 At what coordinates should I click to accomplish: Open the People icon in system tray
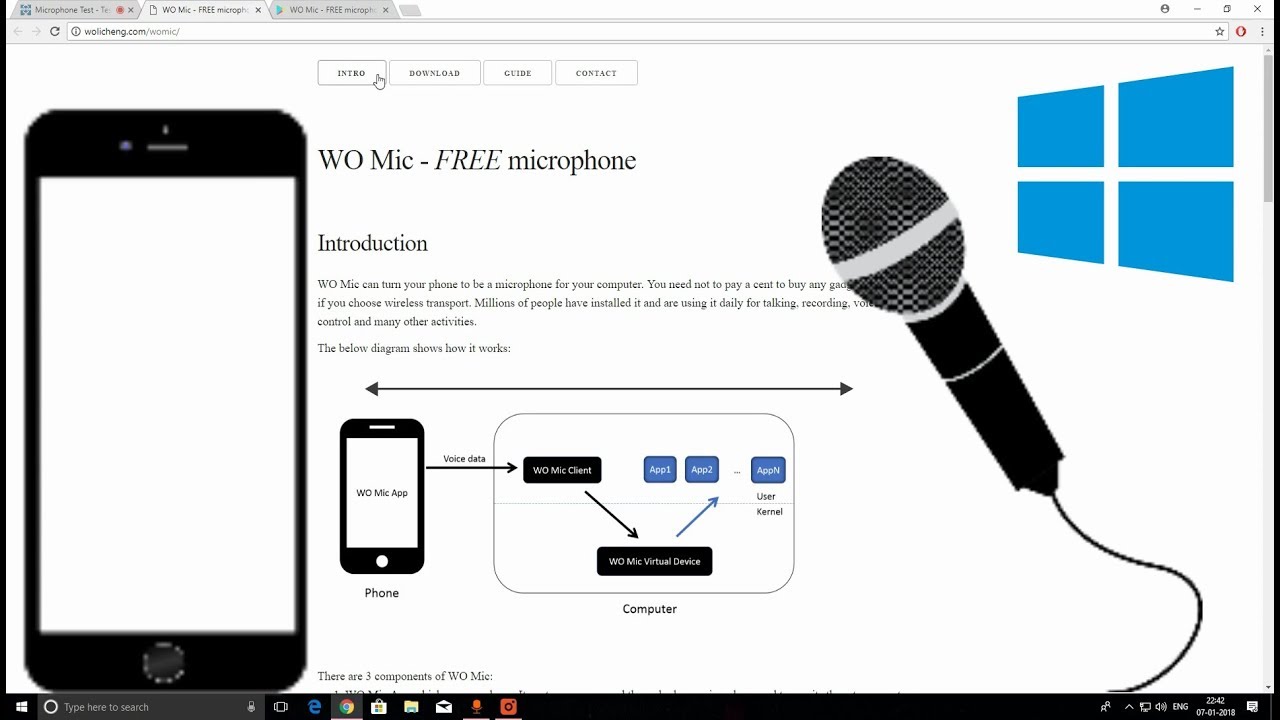[1105, 707]
